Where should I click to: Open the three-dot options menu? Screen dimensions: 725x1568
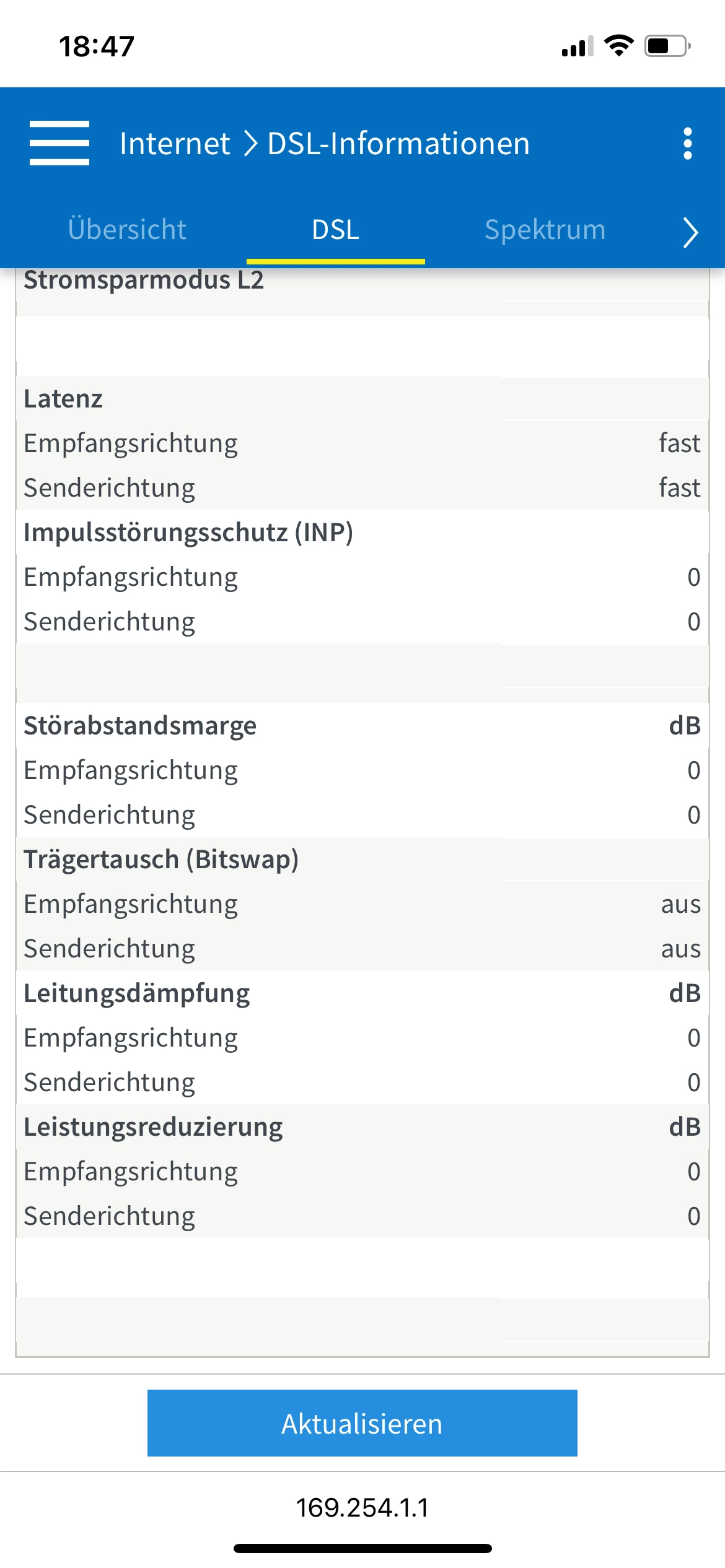click(687, 144)
